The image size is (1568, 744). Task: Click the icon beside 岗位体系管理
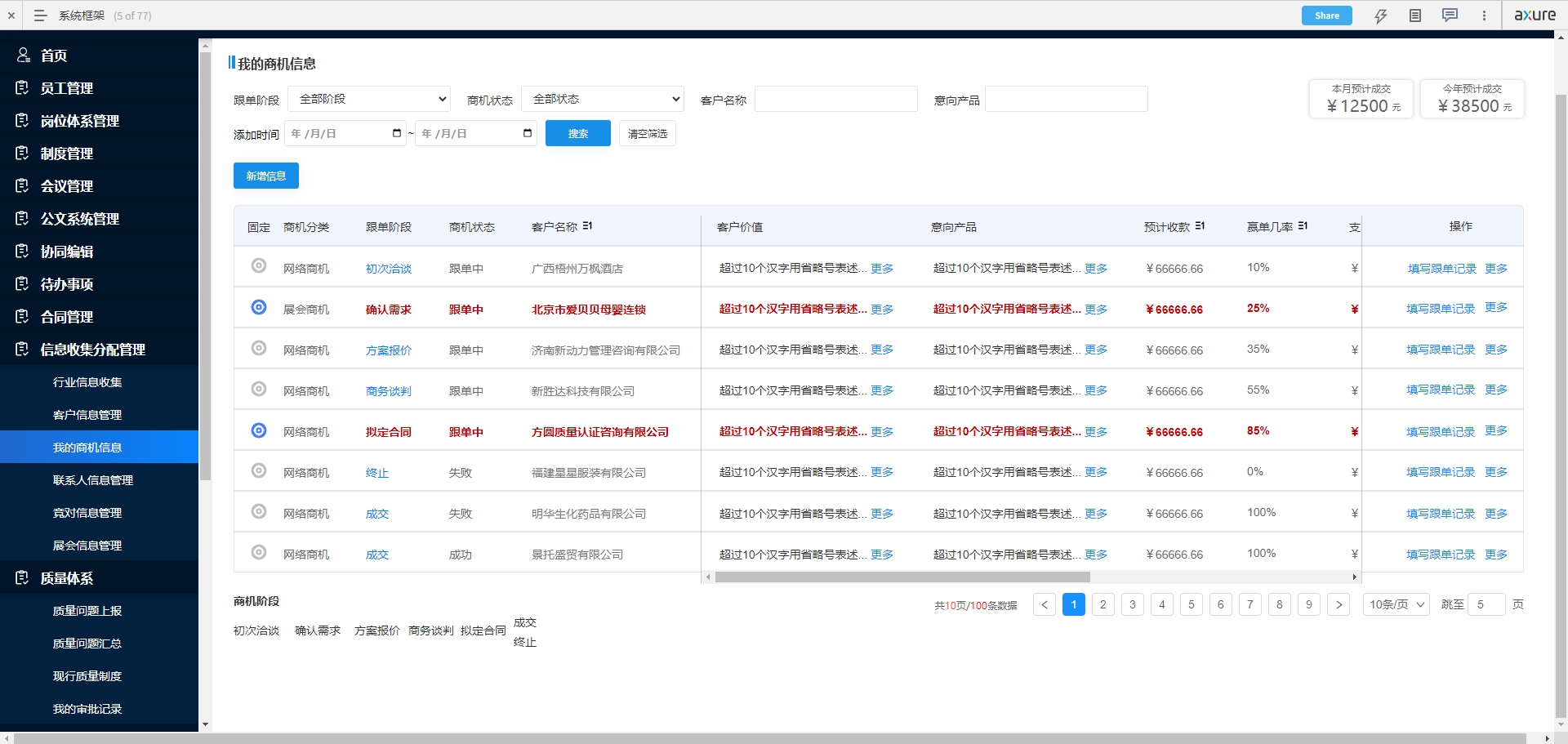[23, 120]
